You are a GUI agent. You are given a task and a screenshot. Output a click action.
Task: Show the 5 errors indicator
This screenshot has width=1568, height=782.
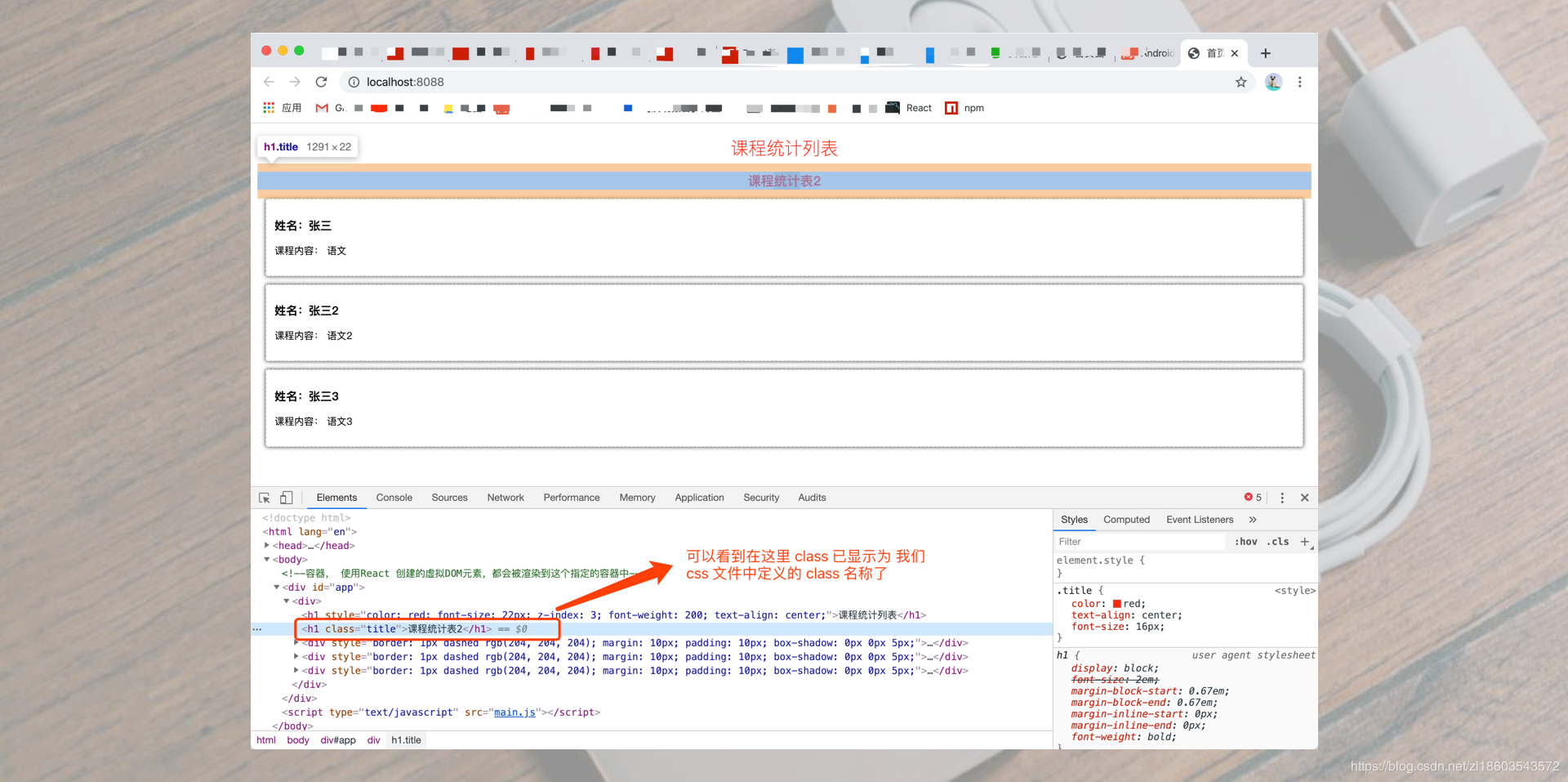point(1253,498)
